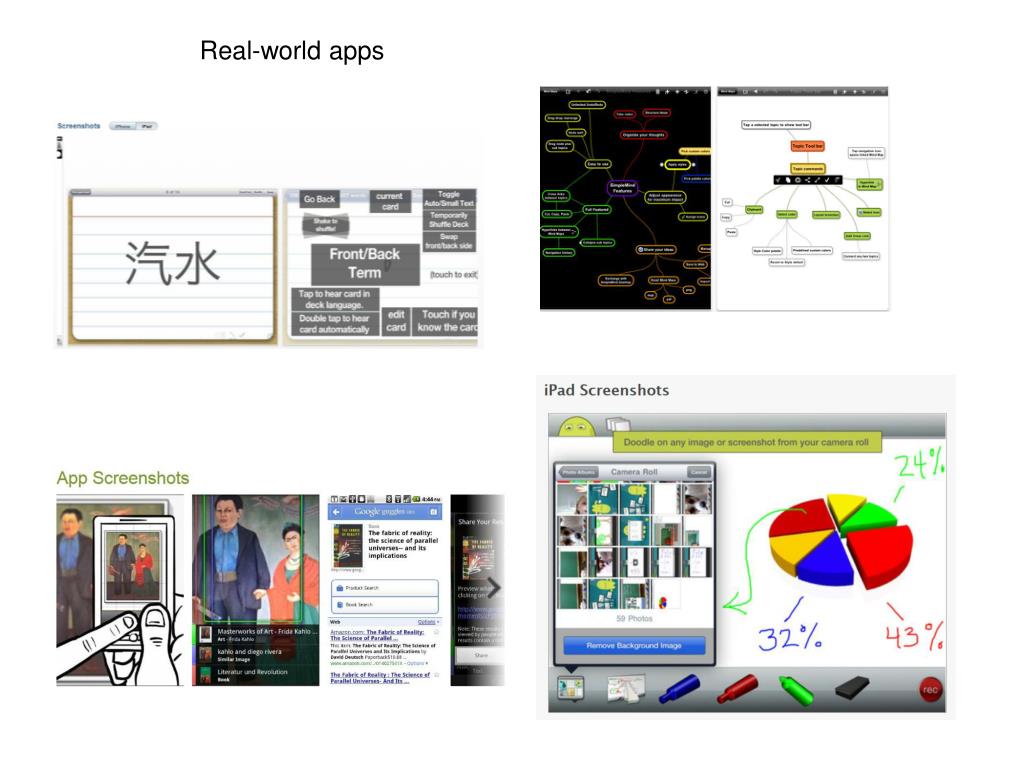Tap Product Search in Goggles result
This screenshot has height=768, width=1024.
pyautogui.click(x=385, y=588)
